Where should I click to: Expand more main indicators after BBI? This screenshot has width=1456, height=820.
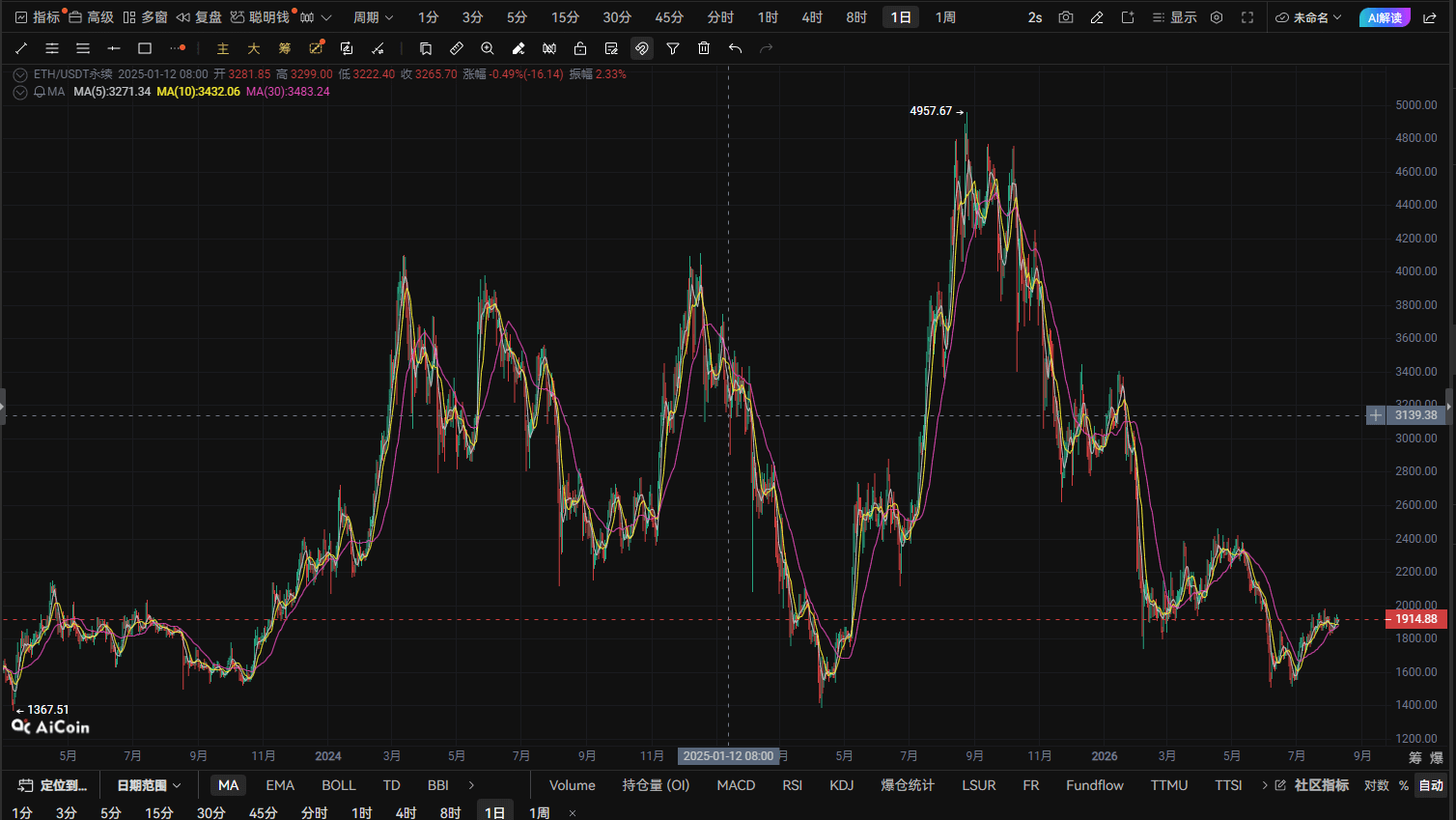tap(471, 785)
